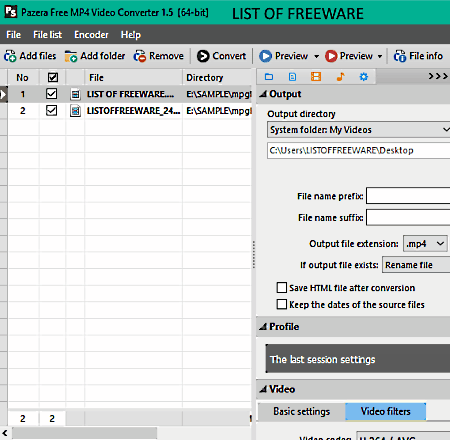
Task: Click the File name prefix field
Action: tap(408, 196)
